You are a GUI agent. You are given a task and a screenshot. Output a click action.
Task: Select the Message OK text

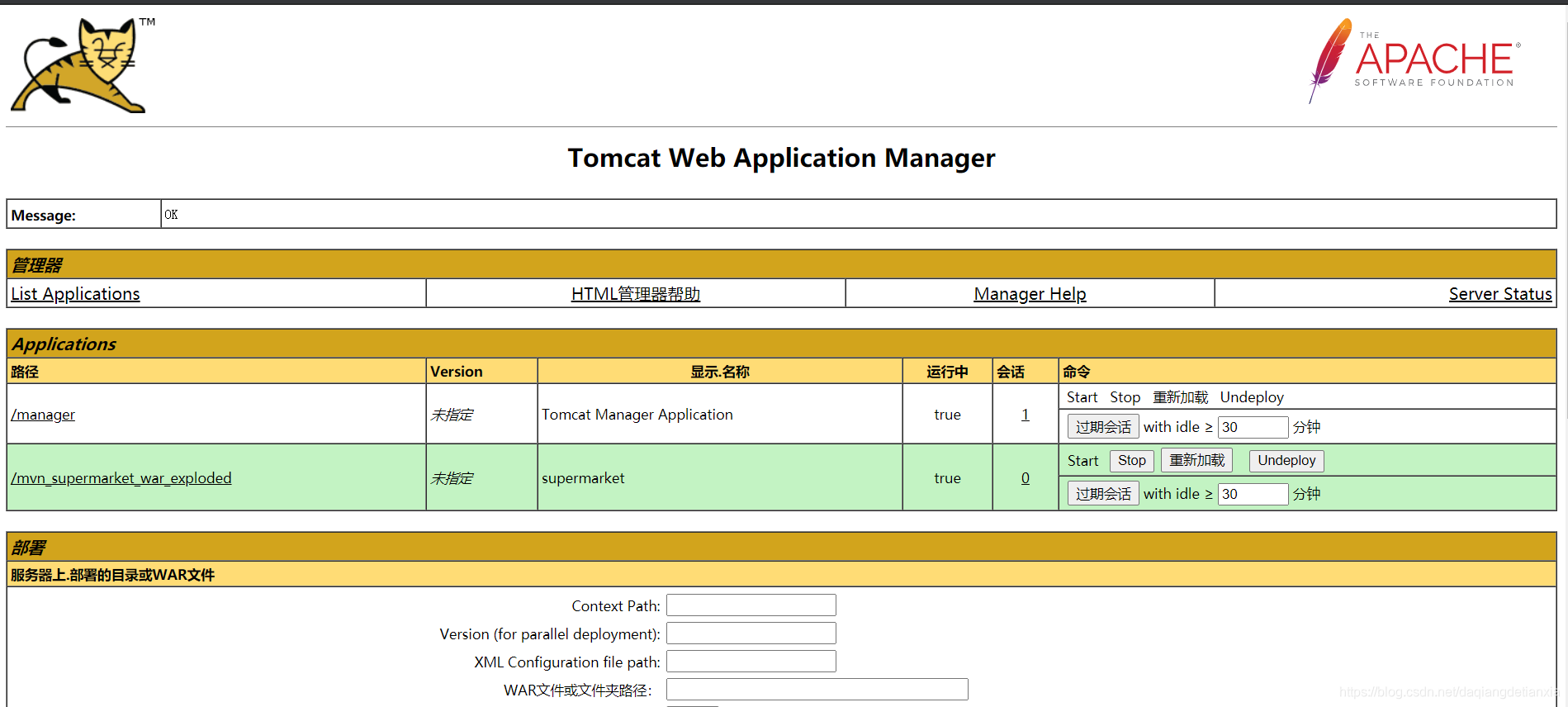point(171,215)
